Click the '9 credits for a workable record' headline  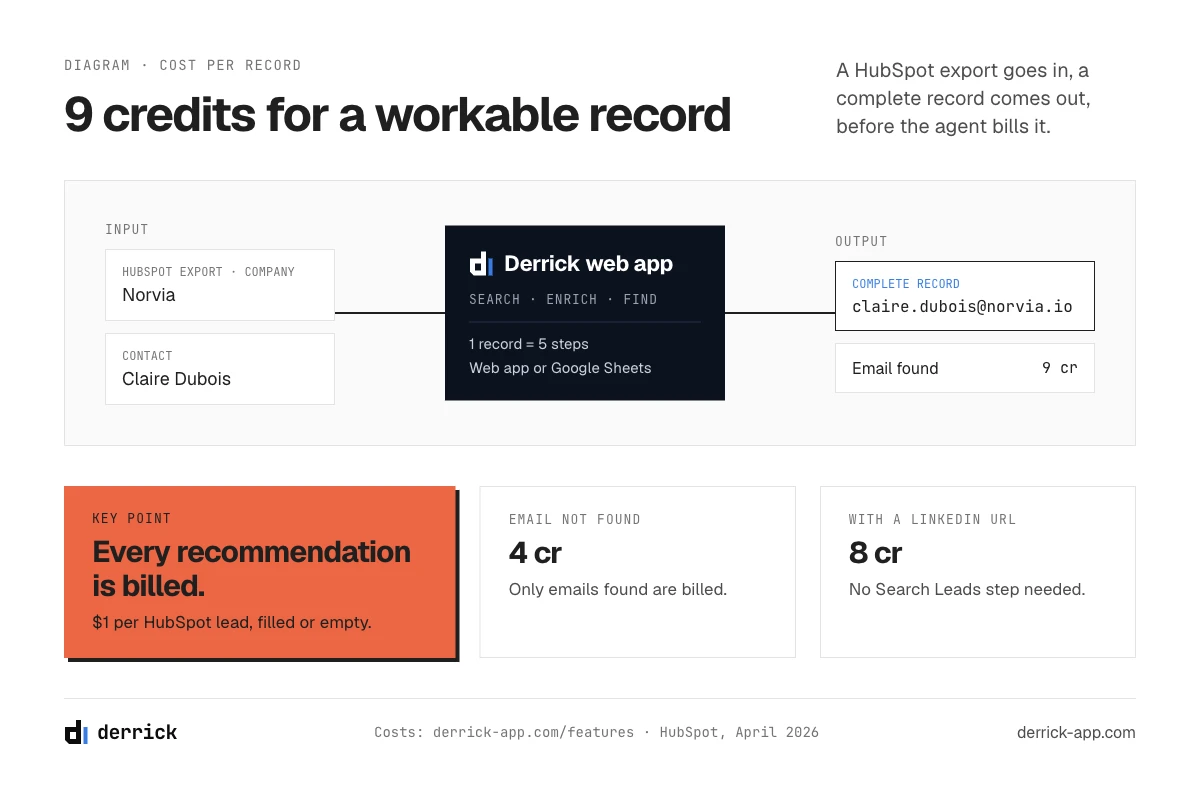tap(398, 115)
